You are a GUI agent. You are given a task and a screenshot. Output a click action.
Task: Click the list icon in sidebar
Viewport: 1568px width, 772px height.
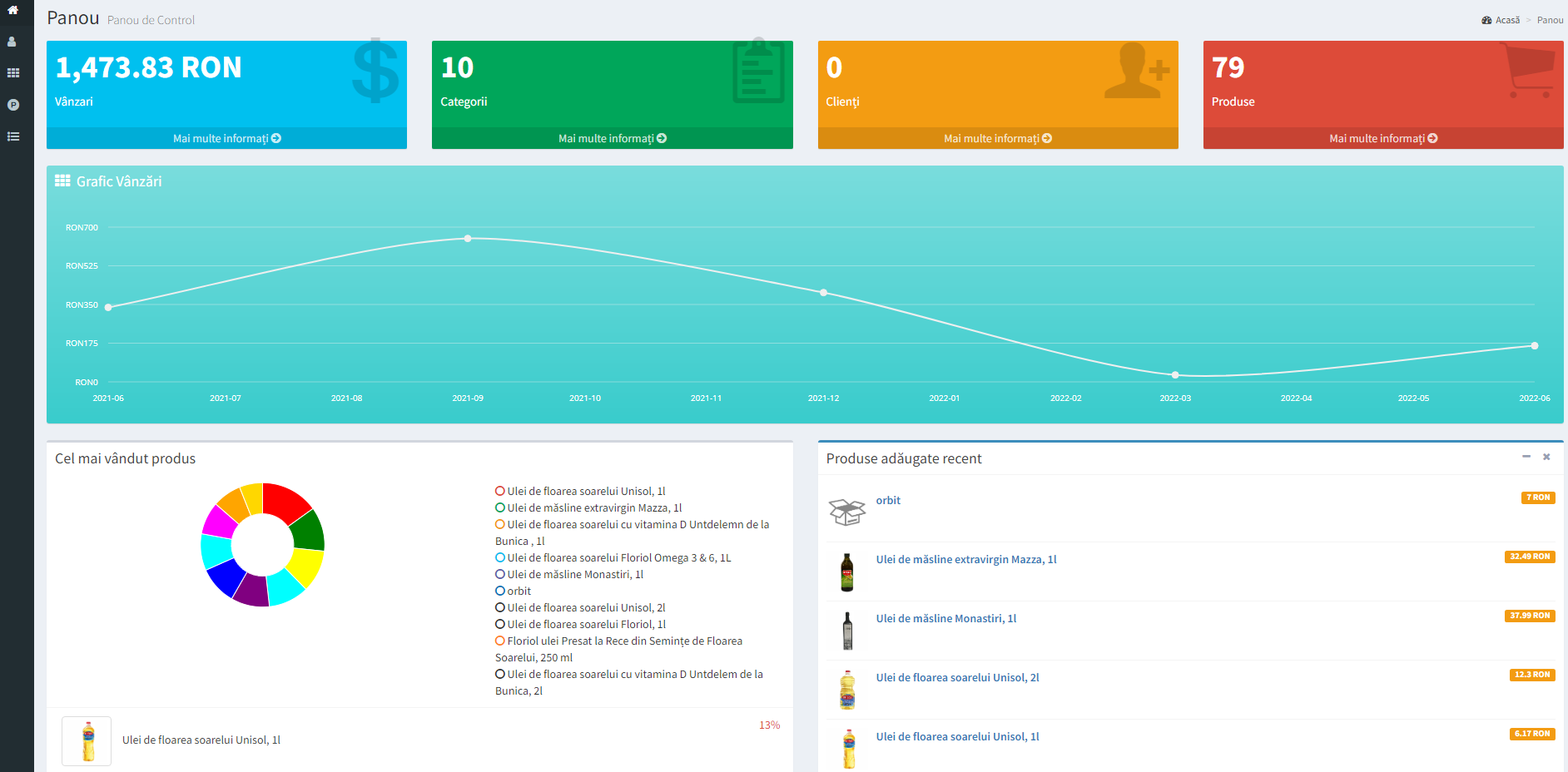point(12,136)
